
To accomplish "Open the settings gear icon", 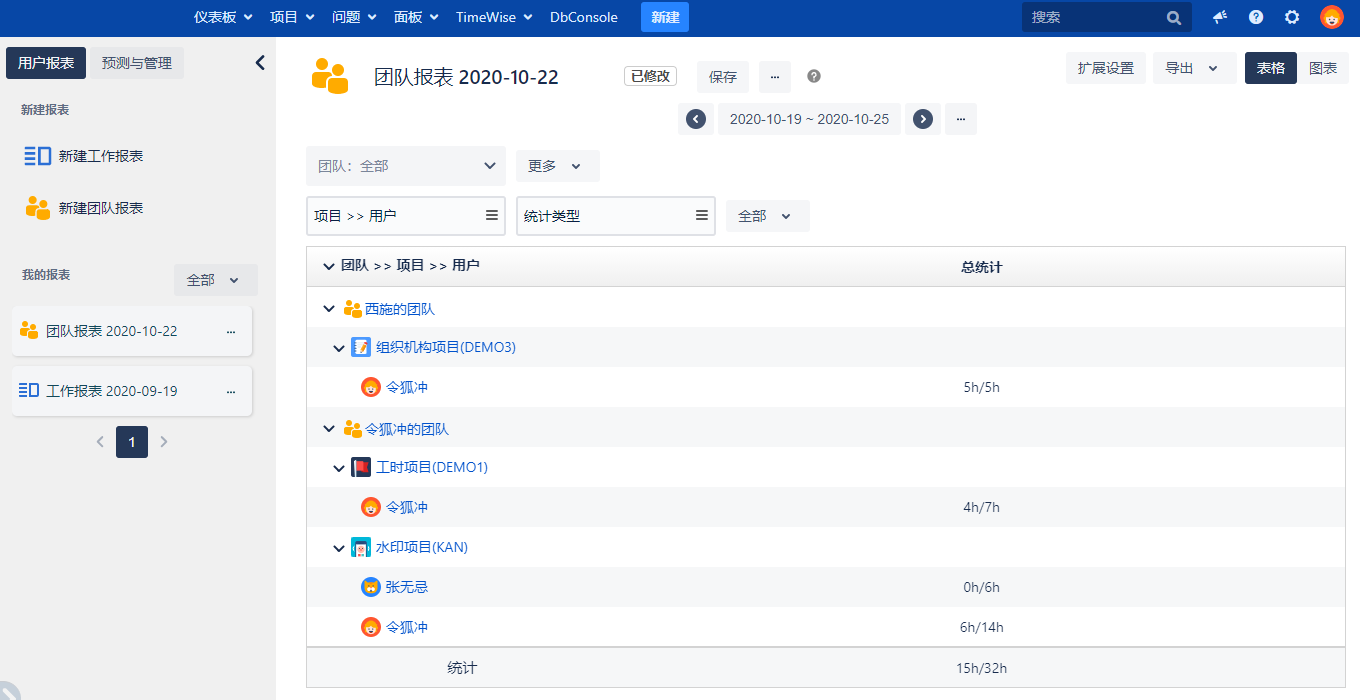I will point(1292,17).
